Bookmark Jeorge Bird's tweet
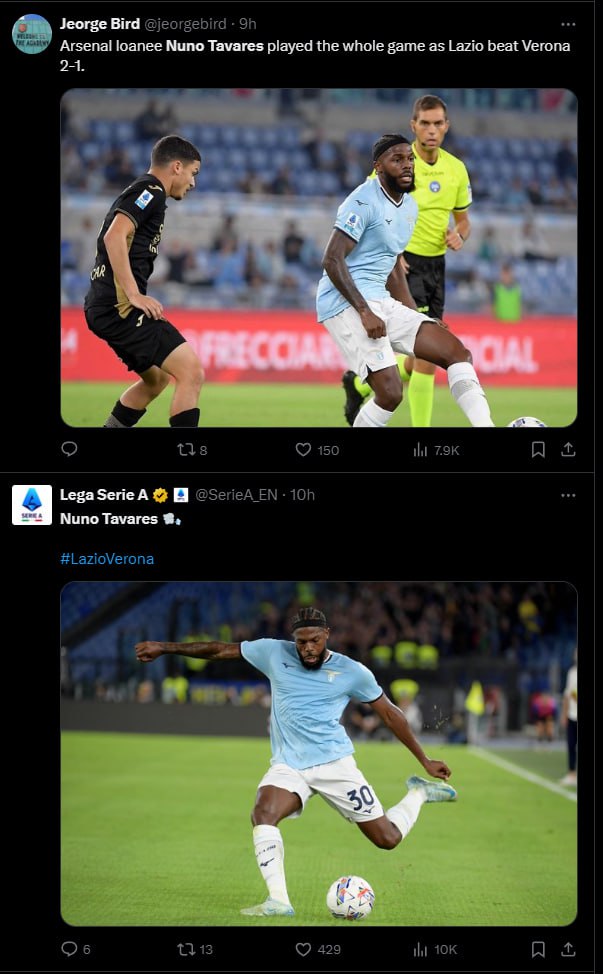The width and height of the screenshot is (603, 974). click(x=538, y=449)
